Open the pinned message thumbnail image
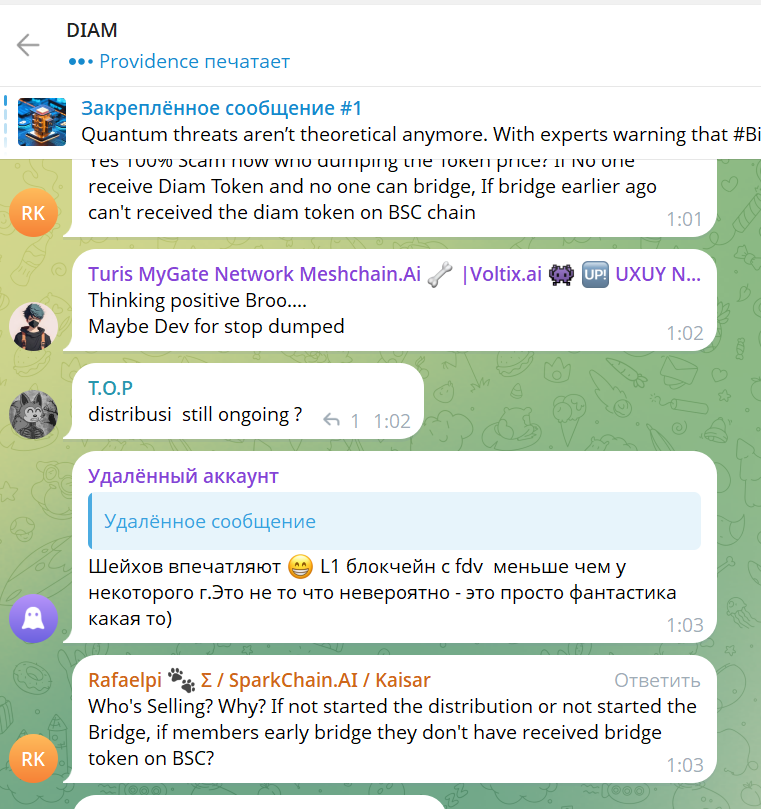This screenshot has height=809, width=761. tap(42, 122)
